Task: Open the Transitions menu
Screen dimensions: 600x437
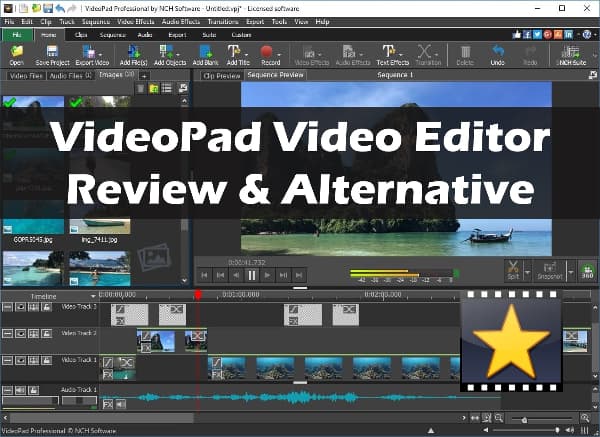Action: (x=223, y=22)
